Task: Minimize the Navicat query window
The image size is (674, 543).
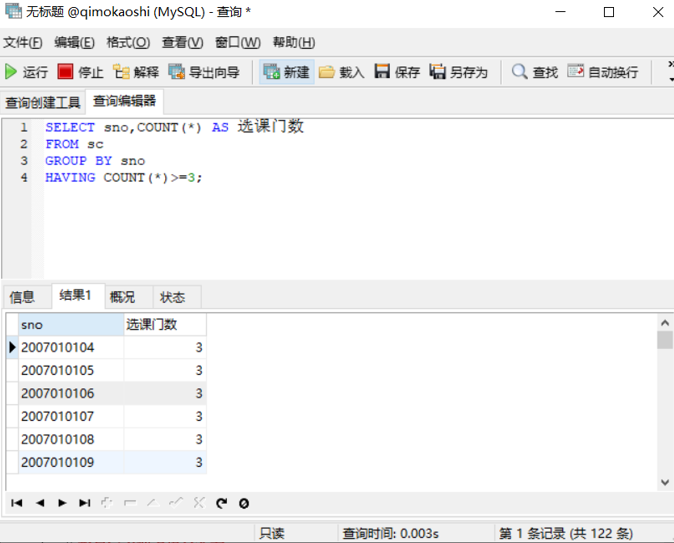Action: [560, 12]
